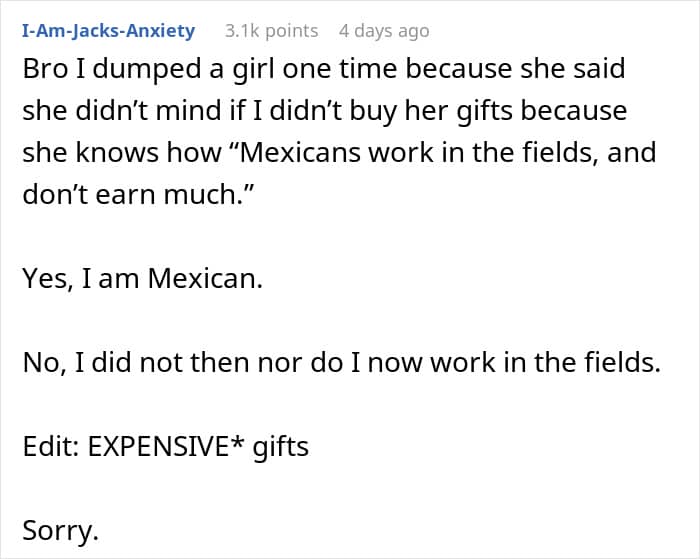700x559 pixels.
Task: Open the I-Am-Jacks-Anxiety user profile
Action: (108, 31)
